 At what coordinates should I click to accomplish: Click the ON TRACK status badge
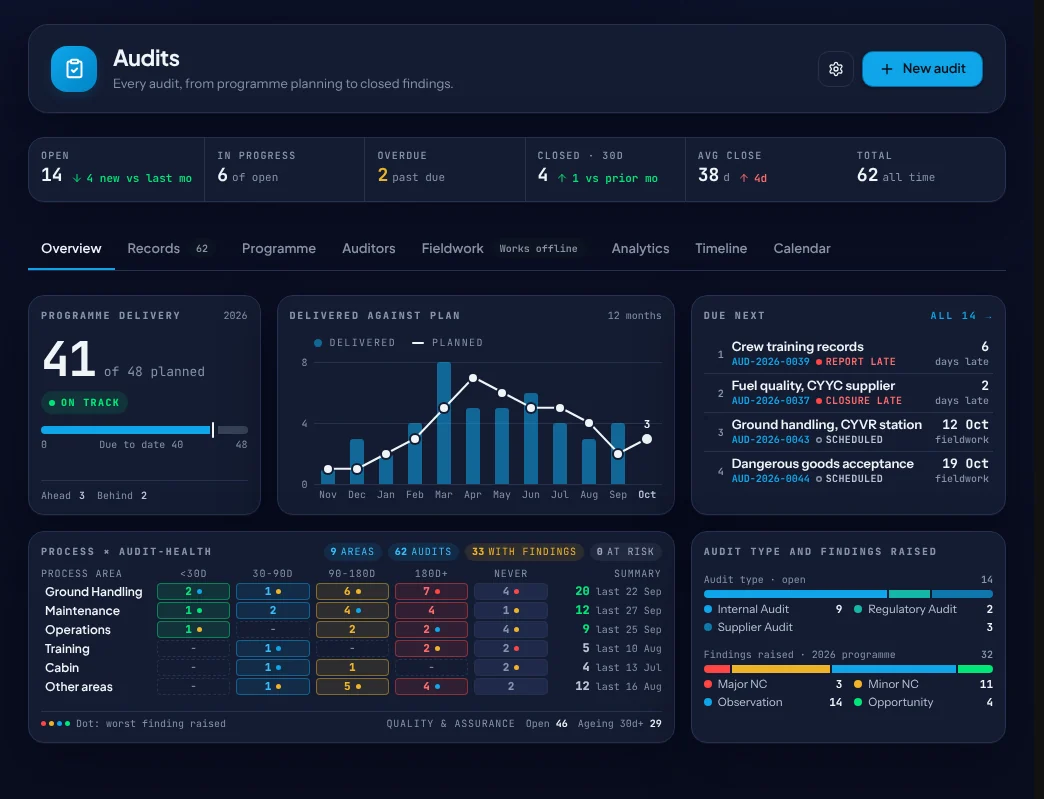[84, 402]
